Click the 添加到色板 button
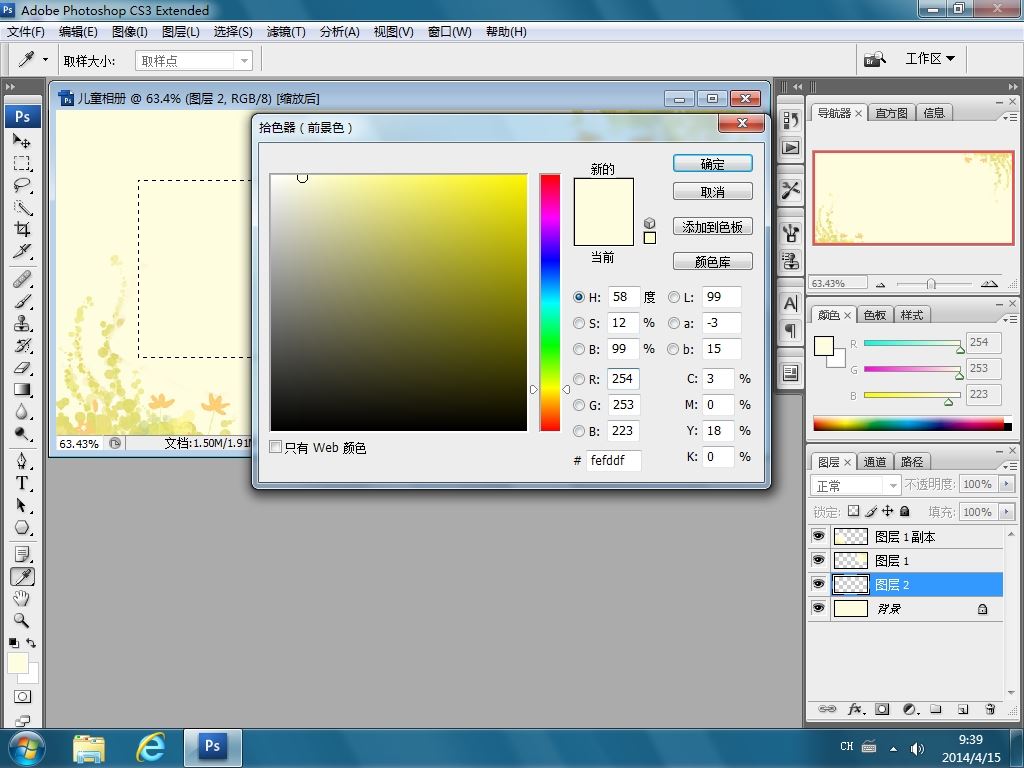 [712, 227]
